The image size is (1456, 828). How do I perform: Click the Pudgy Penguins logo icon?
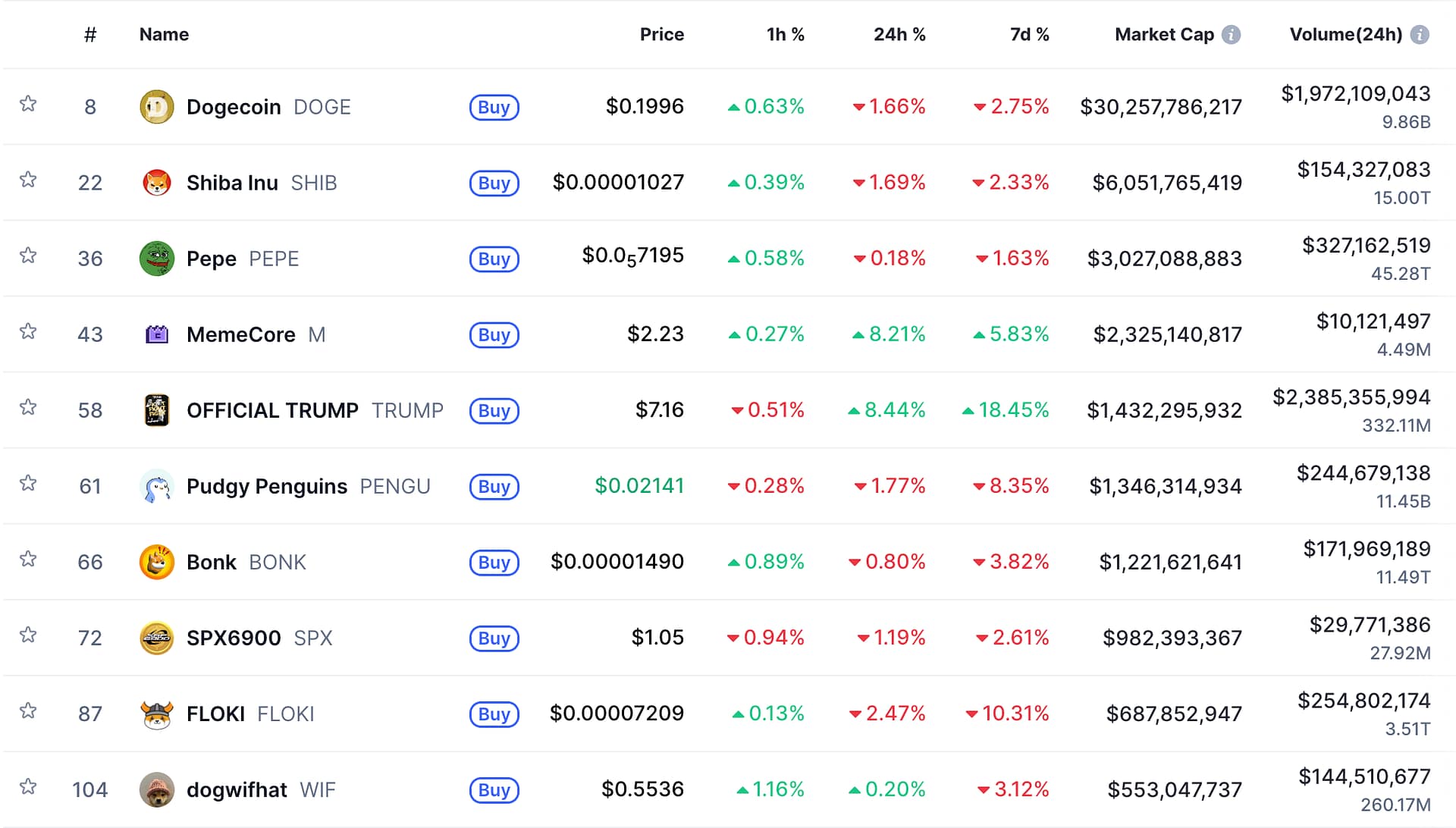[x=157, y=486]
